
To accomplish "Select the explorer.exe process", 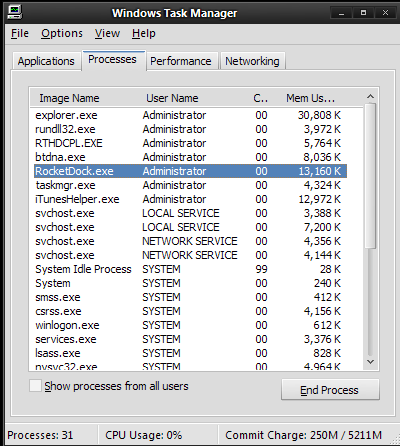I will tap(191, 115).
